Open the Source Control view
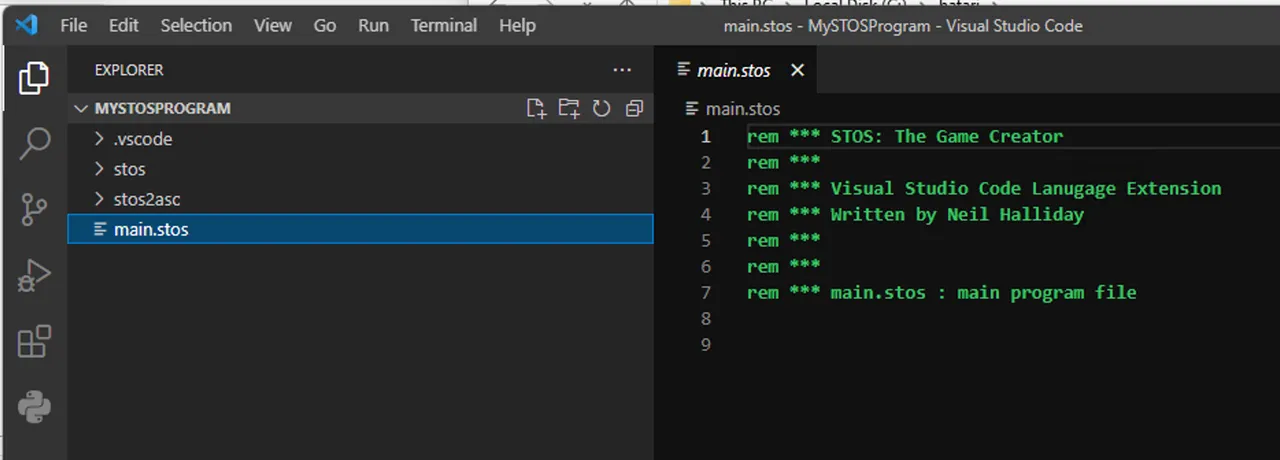Screen dimensions: 1280x460 click(34, 209)
